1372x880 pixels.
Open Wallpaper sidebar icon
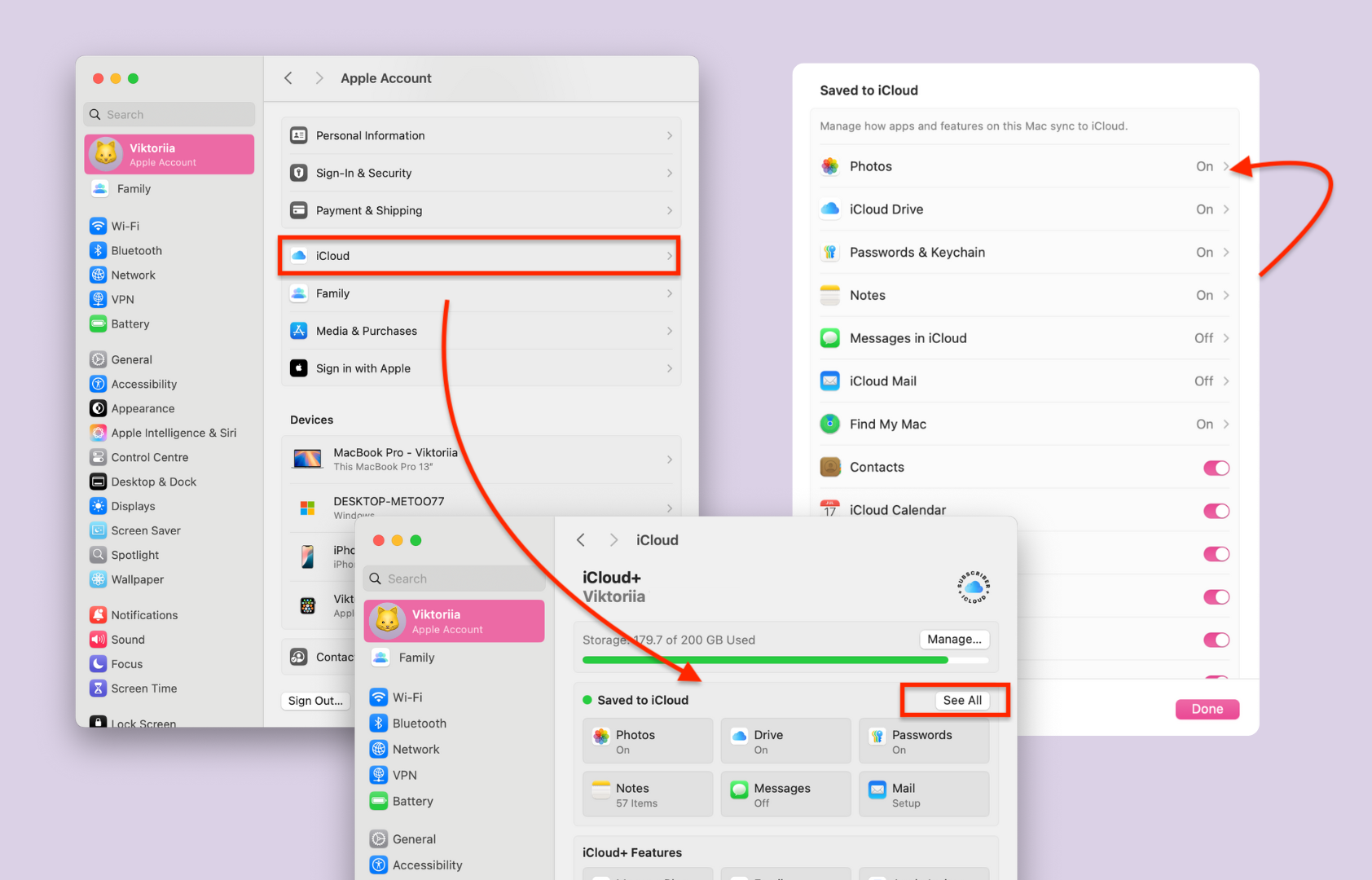[x=99, y=579]
